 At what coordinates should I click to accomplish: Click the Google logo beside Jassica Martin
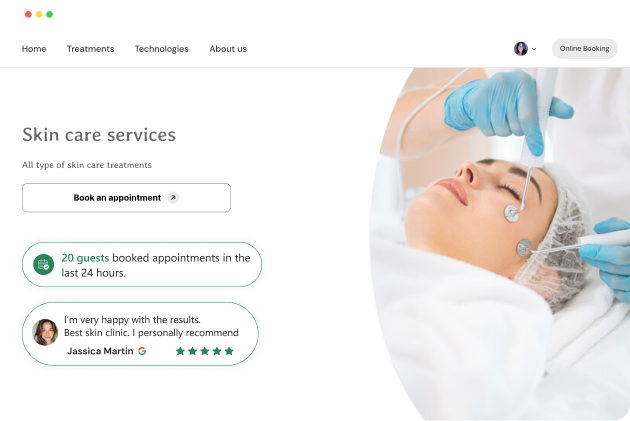click(x=142, y=351)
